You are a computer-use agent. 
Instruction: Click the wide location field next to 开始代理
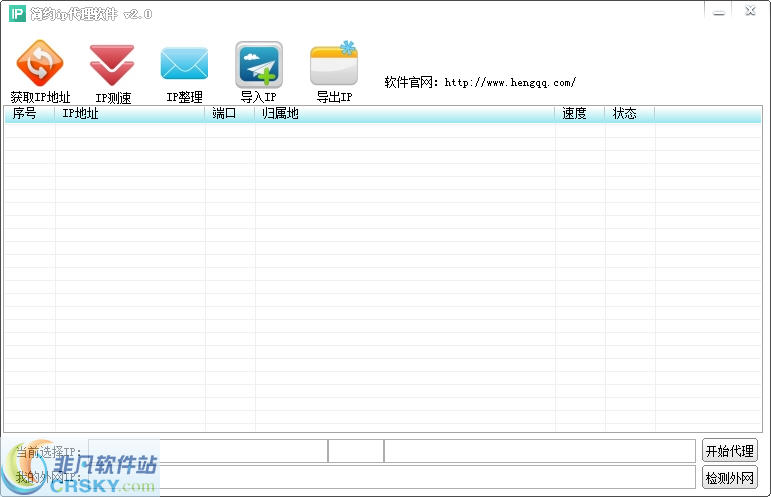[x=540, y=451]
